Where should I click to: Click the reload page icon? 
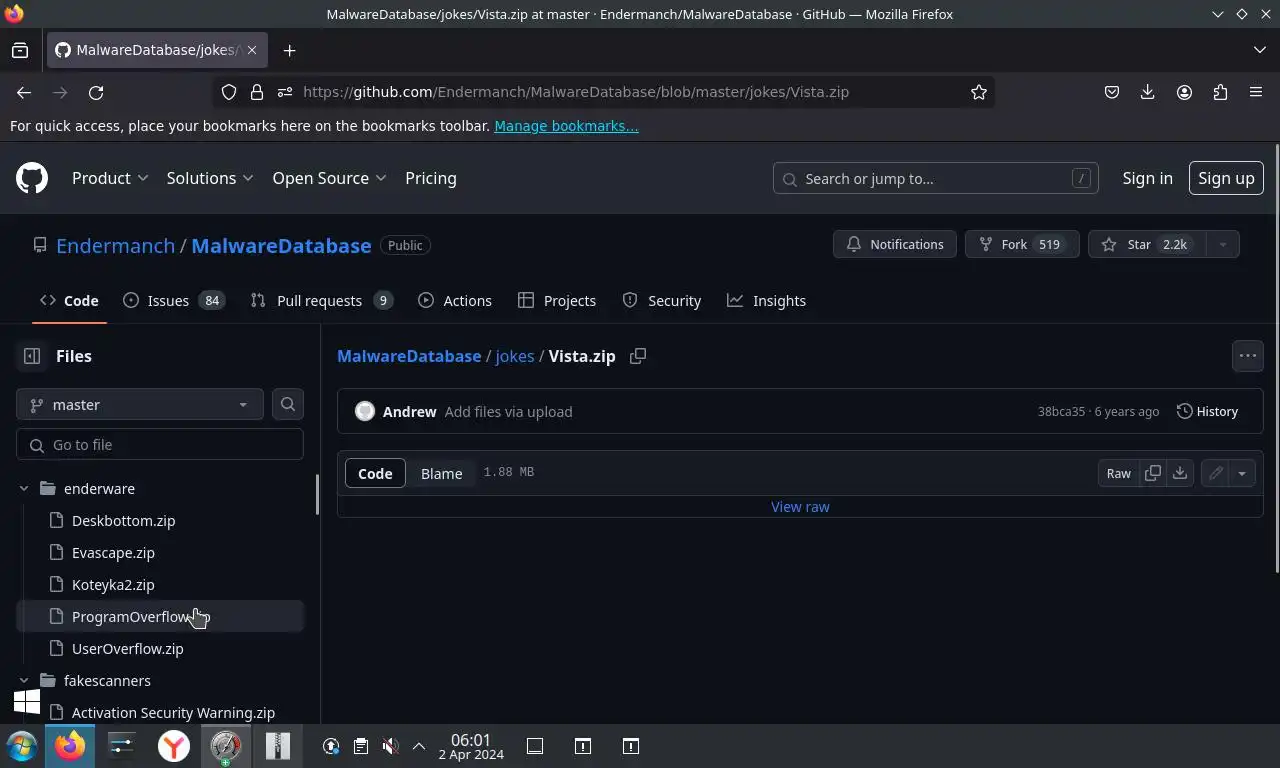pyautogui.click(x=96, y=92)
